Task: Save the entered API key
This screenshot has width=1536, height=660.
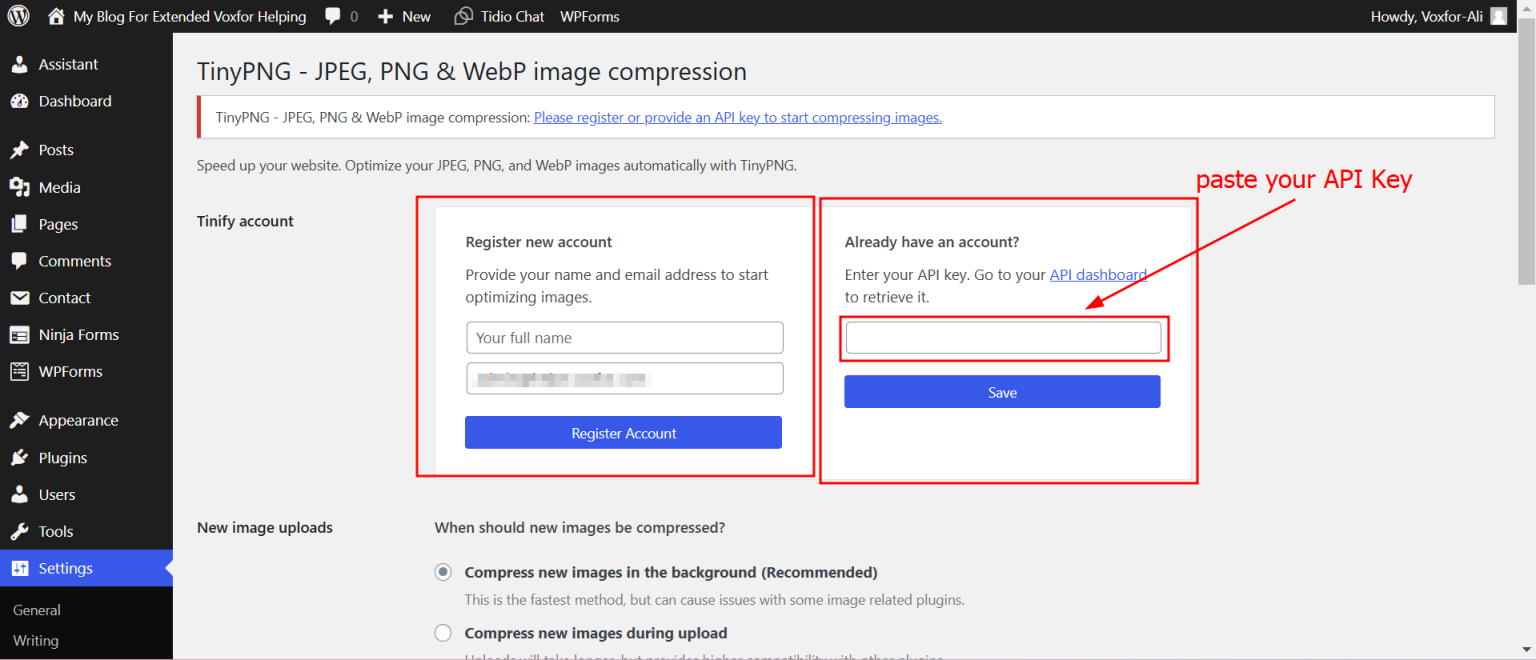Action: point(1002,391)
